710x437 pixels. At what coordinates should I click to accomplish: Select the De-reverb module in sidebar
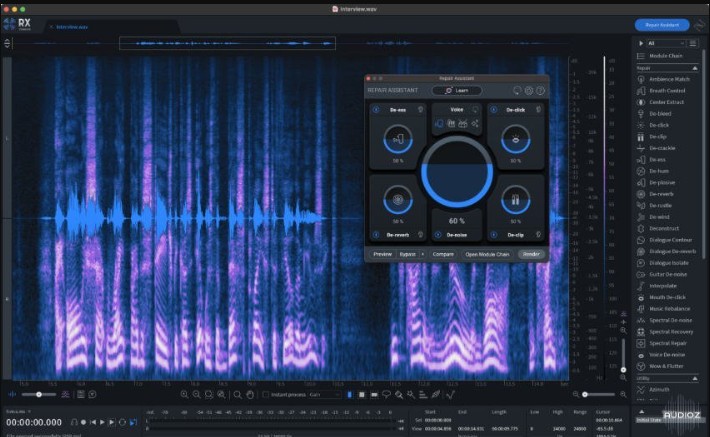pos(659,194)
